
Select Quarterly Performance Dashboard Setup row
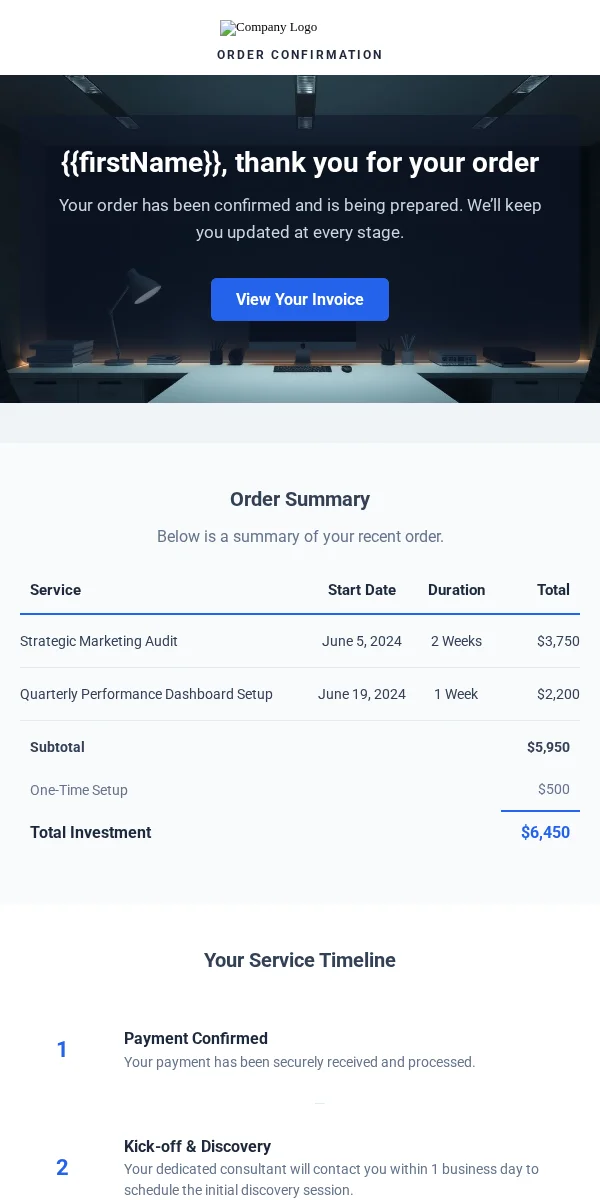point(300,694)
